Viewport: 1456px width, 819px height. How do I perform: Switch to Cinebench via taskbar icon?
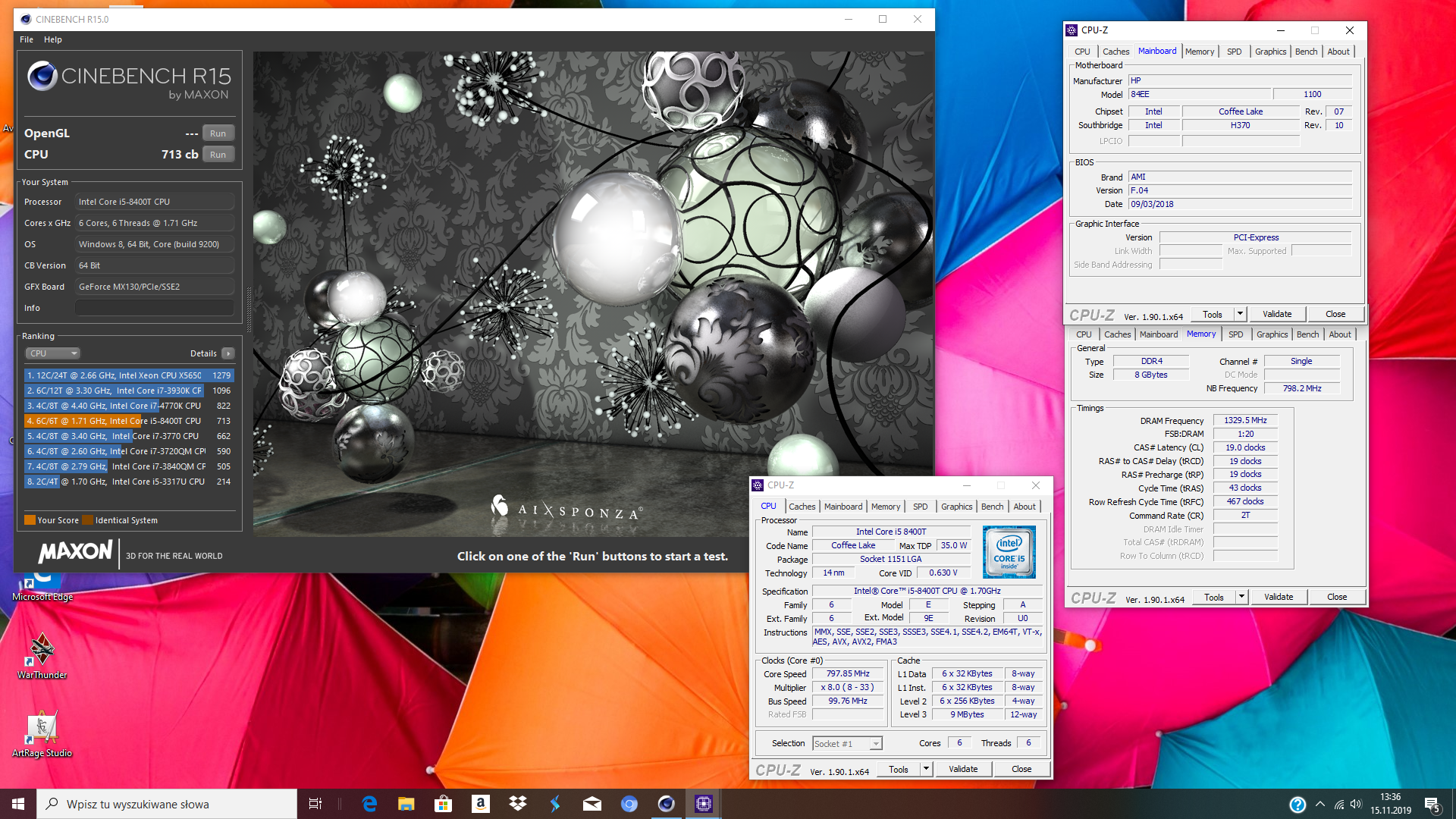pyautogui.click(x=667, y=804)
